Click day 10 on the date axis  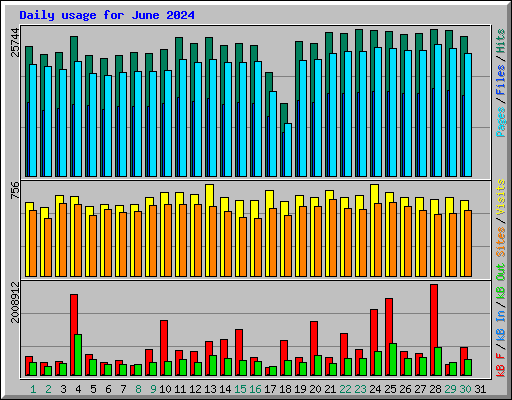coord(165,389)
